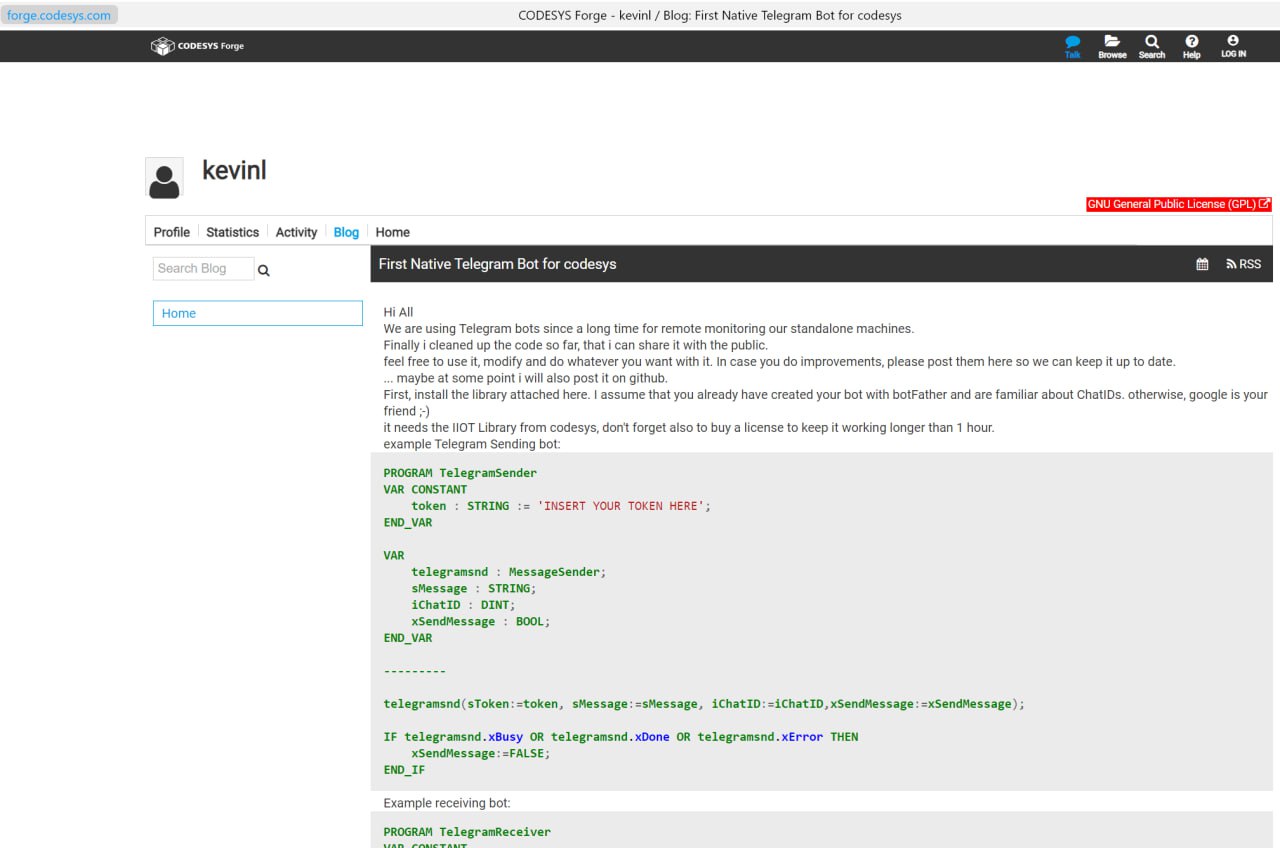1280x848 pixels.
Task: Click 'sMessage : STRING;' declaration line
Action: pyautogui.click(x=474, y=588)
